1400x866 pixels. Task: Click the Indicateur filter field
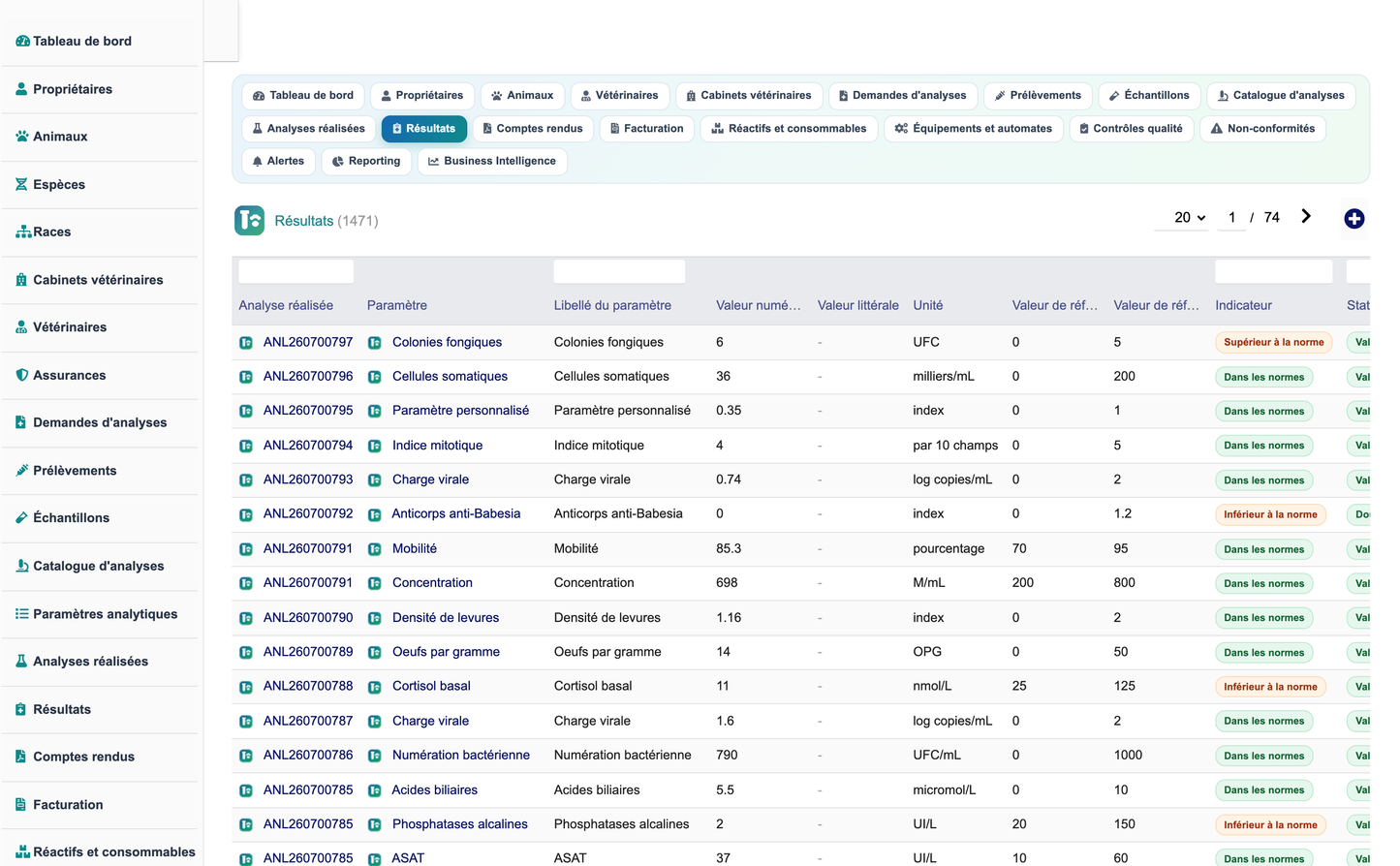tap(1274, 272)
